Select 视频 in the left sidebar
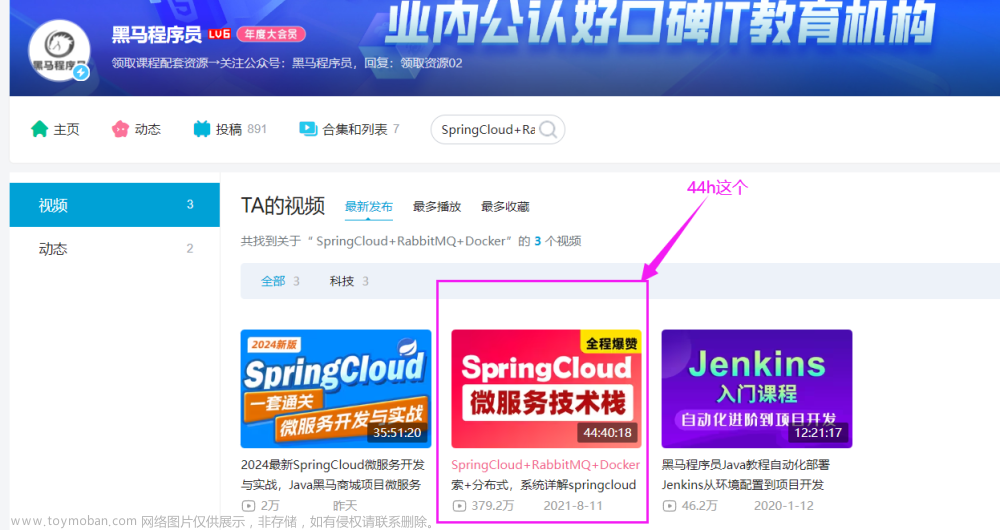Image resolution: width=1000 pixels, height=530 pixels. 115,205
